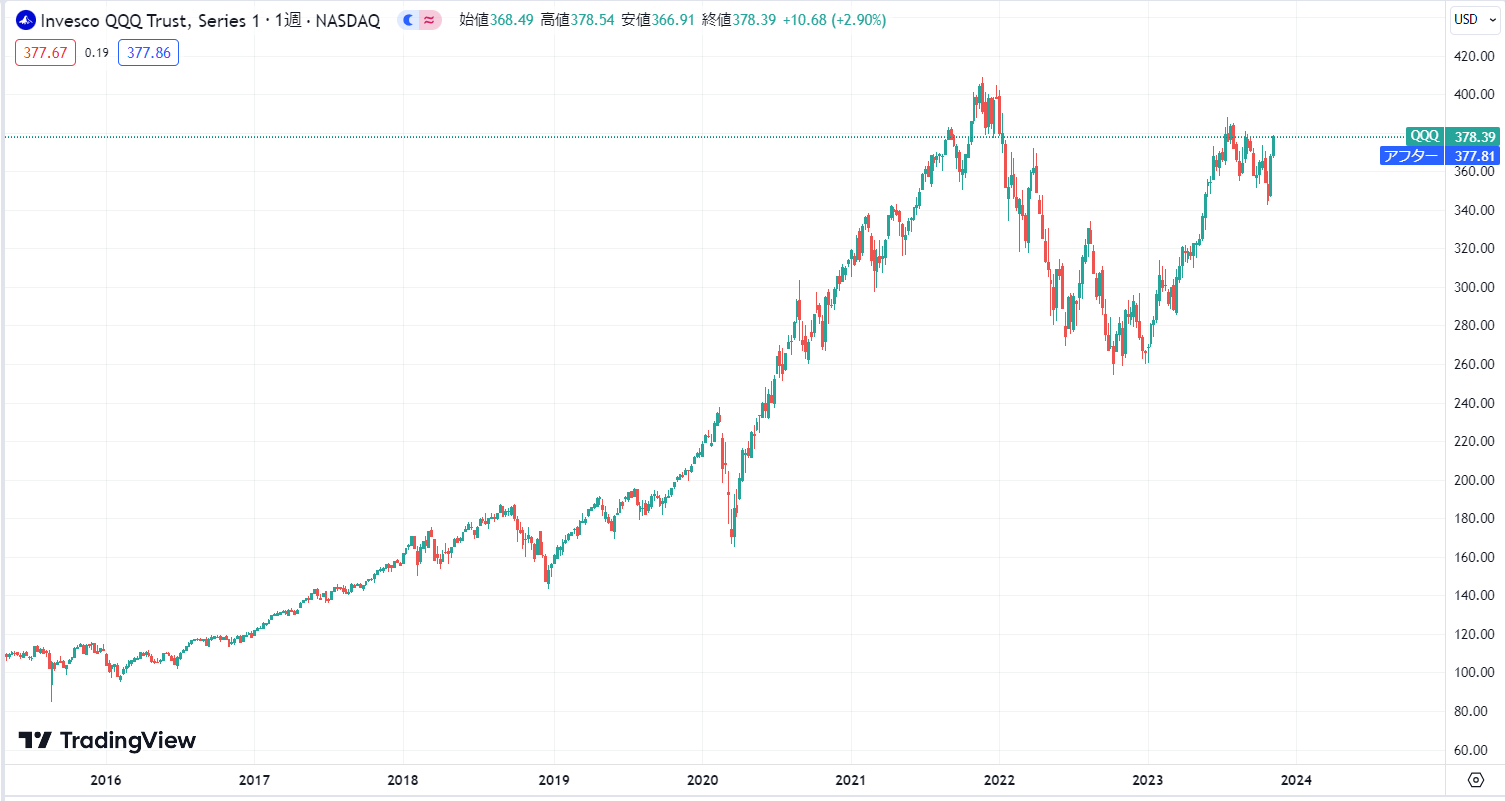Click the pink delayed-data wavy icon
This screenshot has width=1505, height=801.
[x=429, y=20]
